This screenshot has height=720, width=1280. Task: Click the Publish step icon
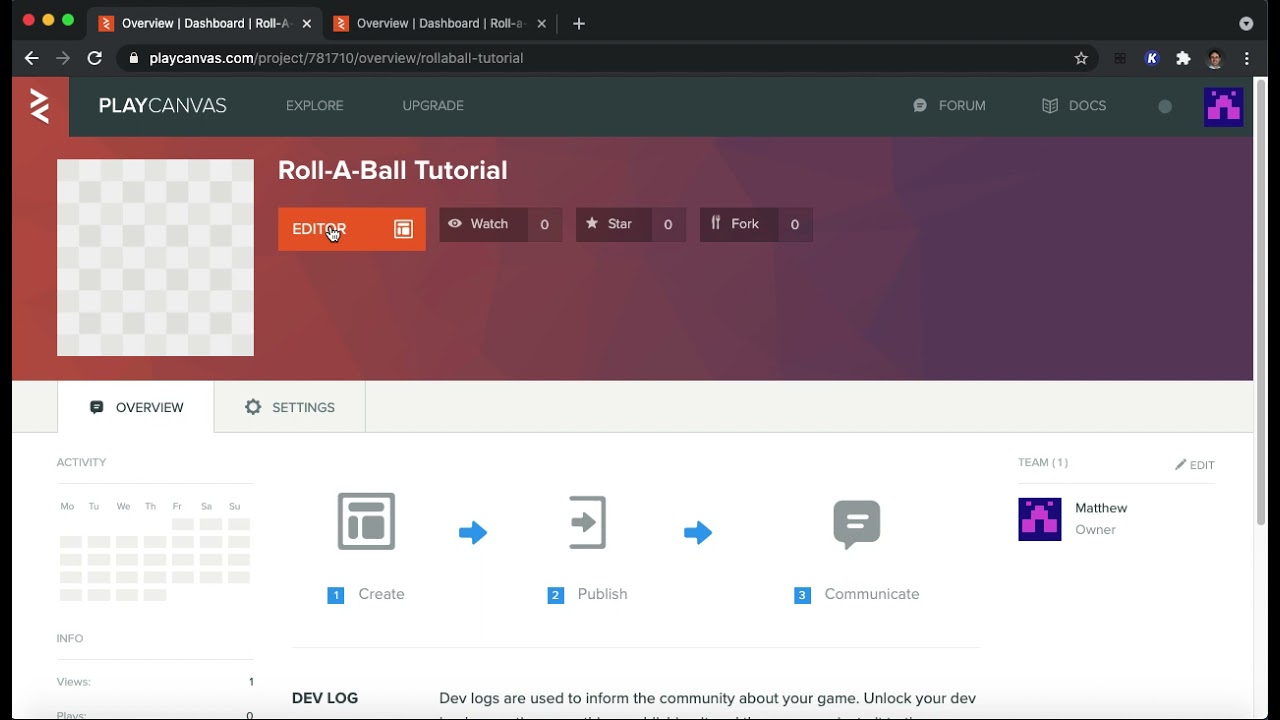pyautogui.click(x=587, y=521)
